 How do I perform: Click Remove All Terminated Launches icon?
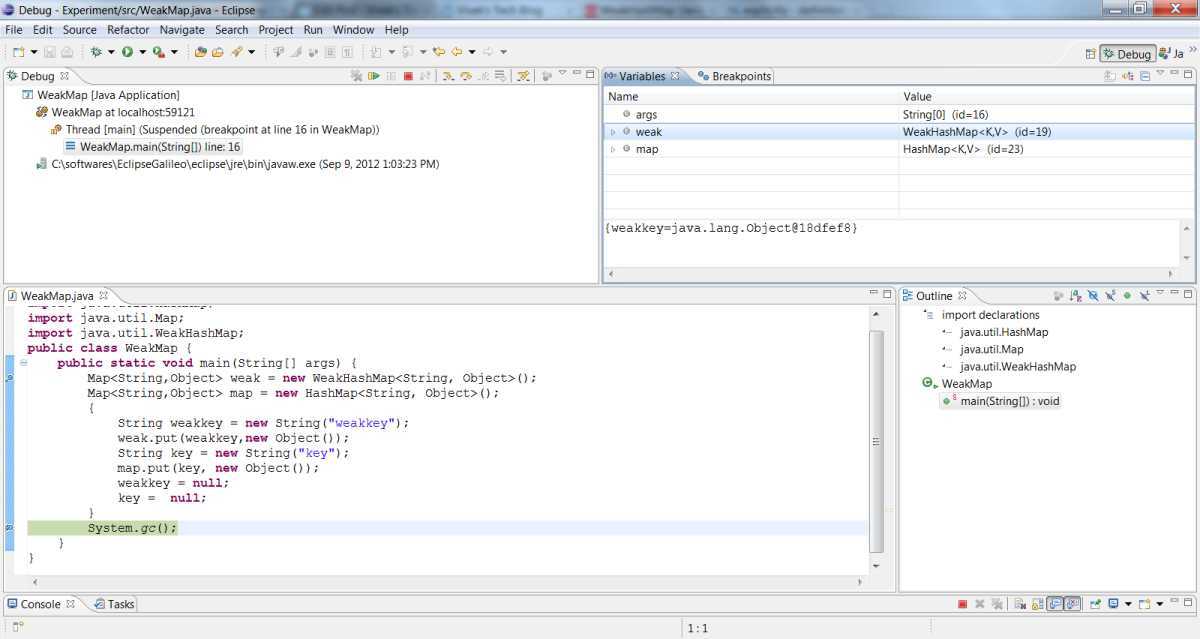(x=356, y=75)
